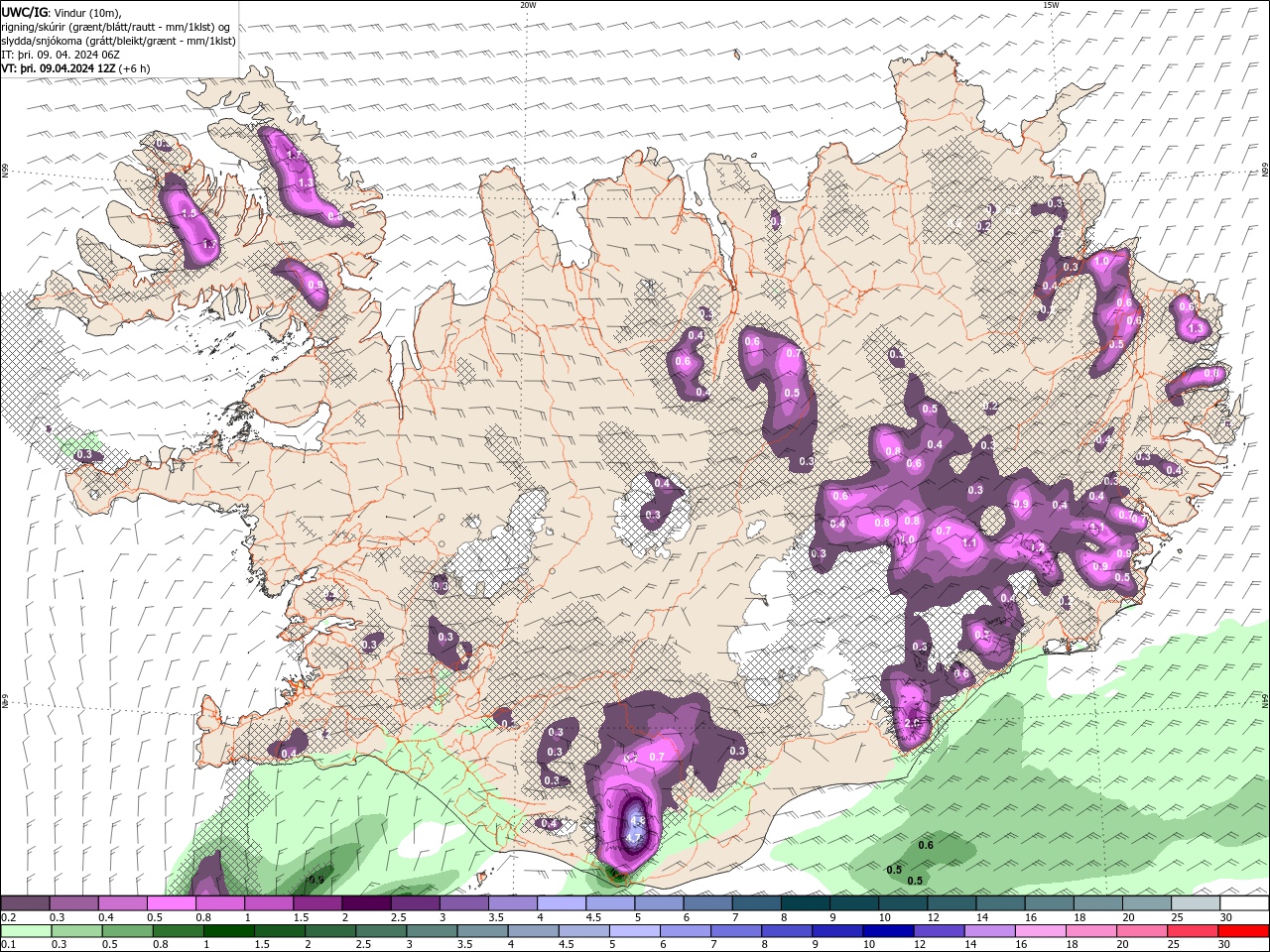Click the '20W' longitude label

529,4
